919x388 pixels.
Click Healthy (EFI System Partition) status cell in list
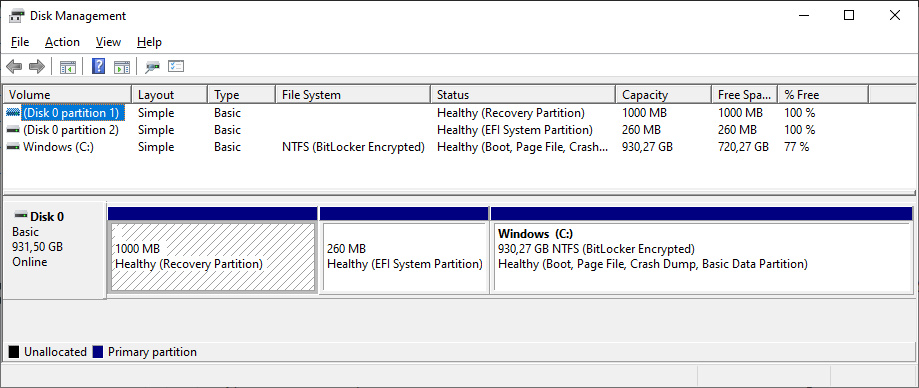(x=515, y=130)
